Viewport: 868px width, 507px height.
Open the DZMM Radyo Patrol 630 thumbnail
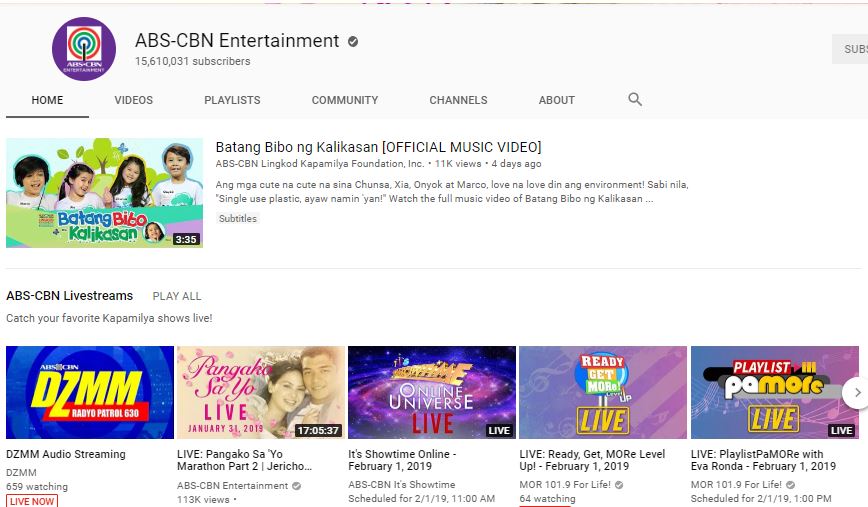click(90, 392)
